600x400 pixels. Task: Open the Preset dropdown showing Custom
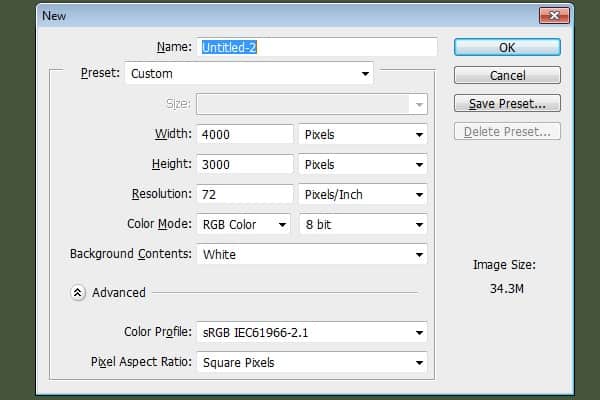(x=249, y=73)
